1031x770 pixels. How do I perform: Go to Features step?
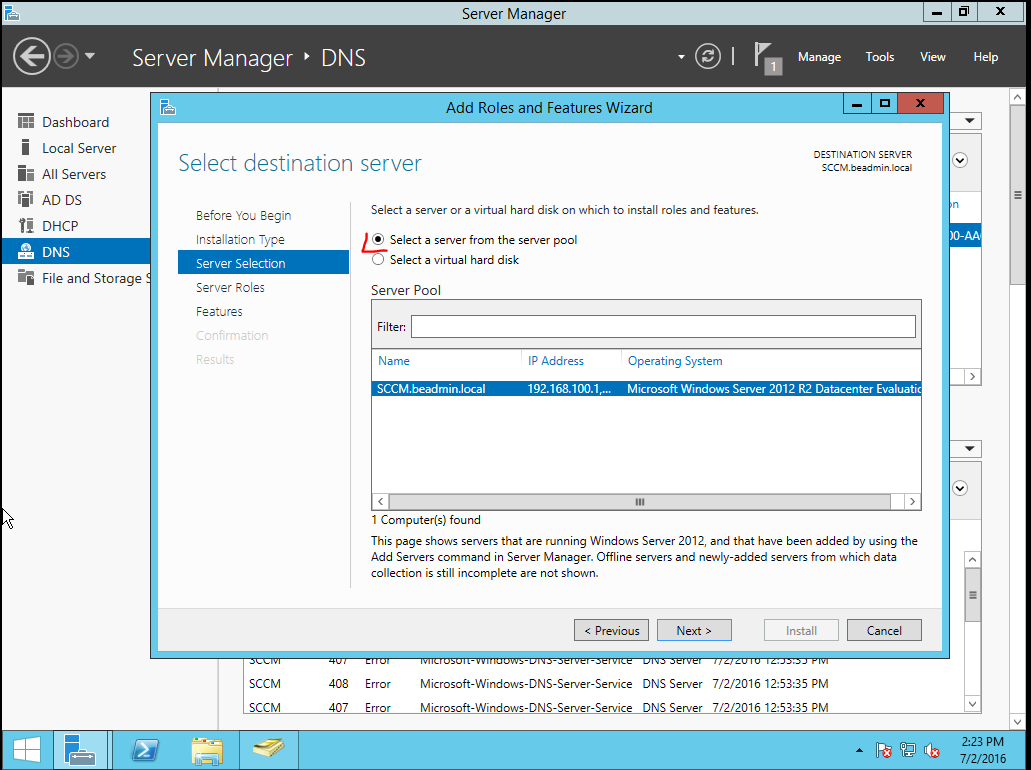click(219, 312)
